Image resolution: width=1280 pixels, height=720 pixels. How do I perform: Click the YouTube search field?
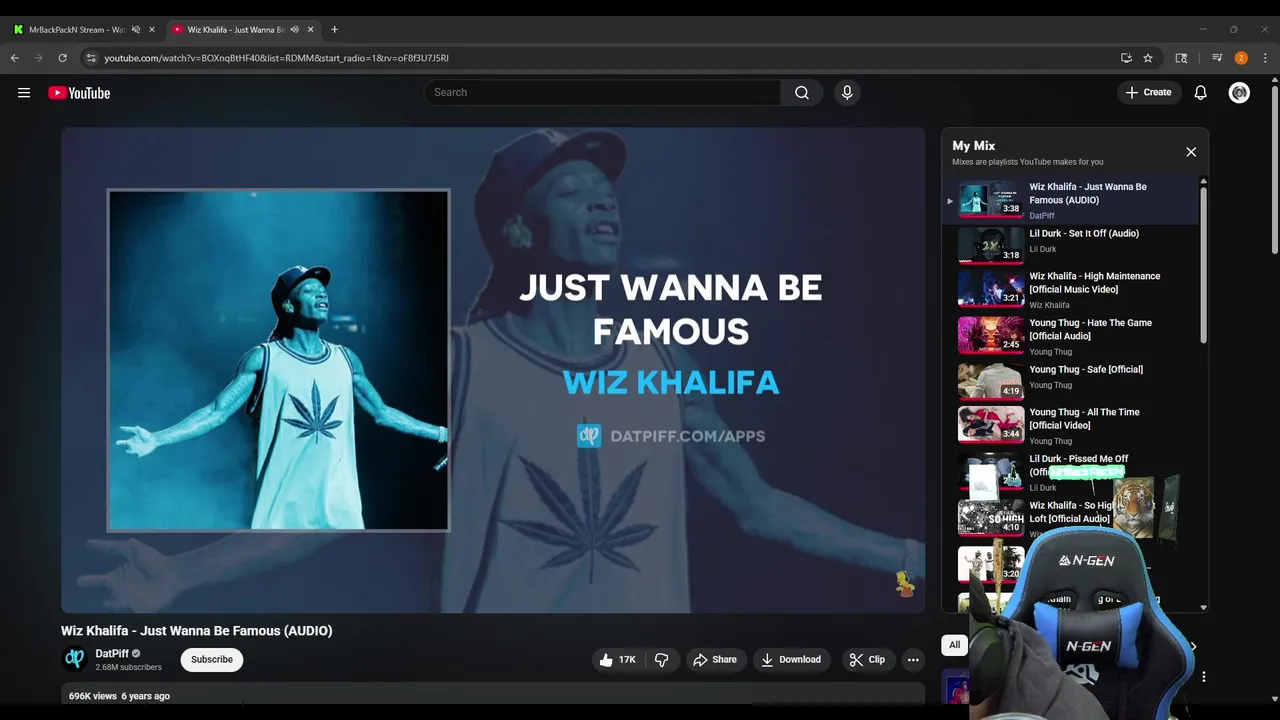pyautogui.click(x=602, y=93)
